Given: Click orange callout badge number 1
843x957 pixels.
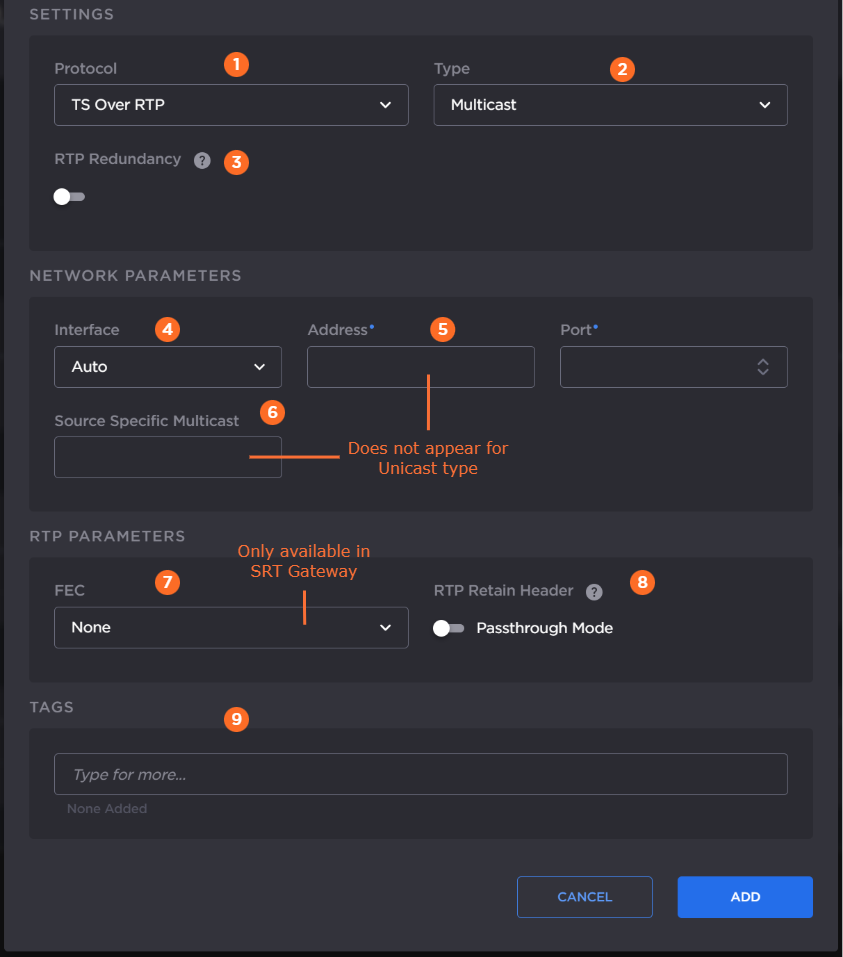Looking at the screenshot, I should [x=236, y=65].
